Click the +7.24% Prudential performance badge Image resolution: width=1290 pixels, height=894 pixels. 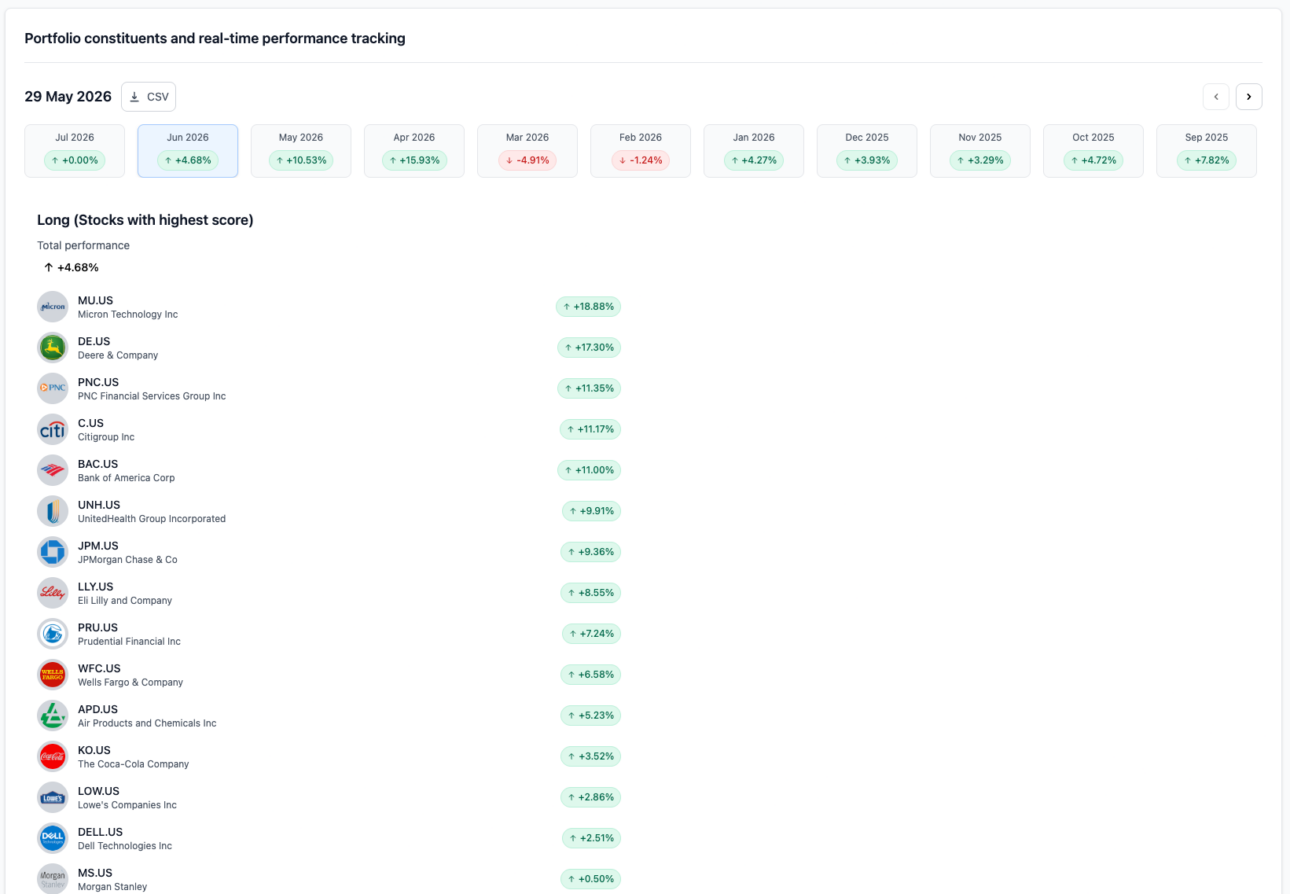pos(591,634)
